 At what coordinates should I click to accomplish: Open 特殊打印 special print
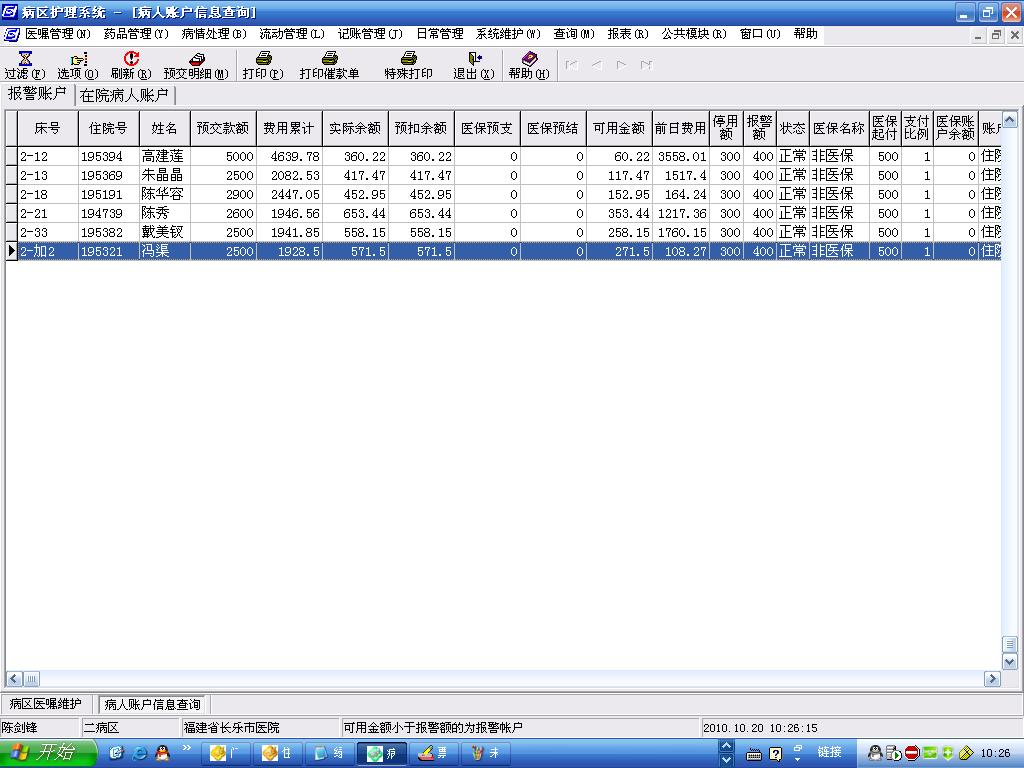(409, 65)
